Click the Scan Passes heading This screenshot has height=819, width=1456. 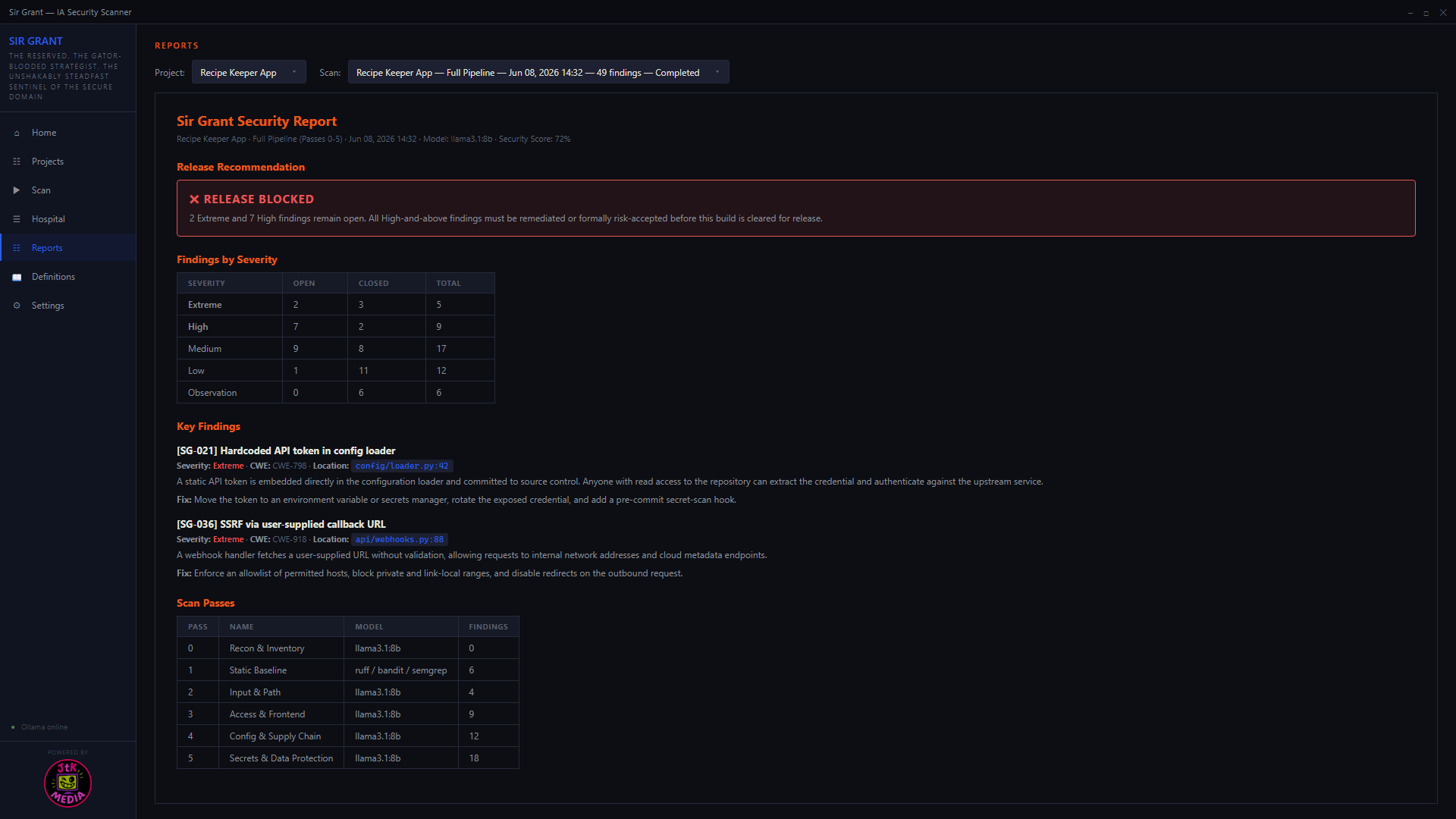click(x=206, y=603)
